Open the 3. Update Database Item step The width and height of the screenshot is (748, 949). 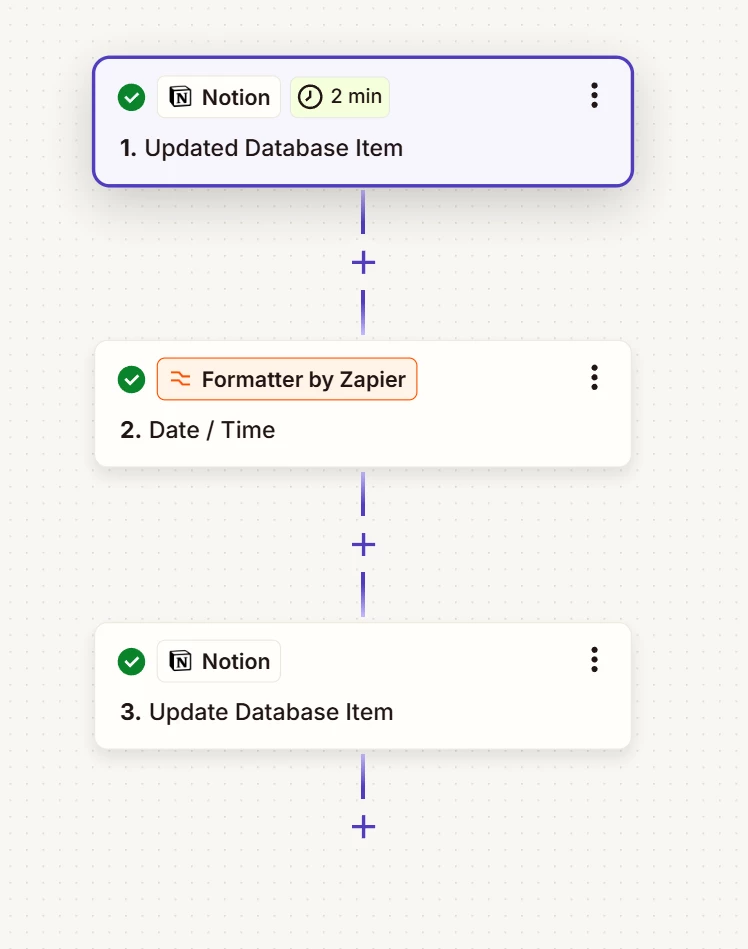[x=363, y=686]
